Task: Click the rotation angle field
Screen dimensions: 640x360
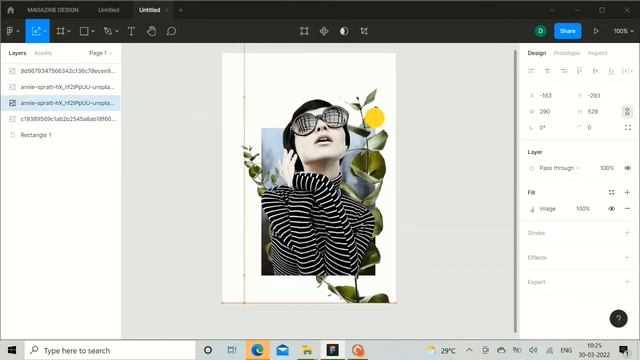Action: [547, 128]
